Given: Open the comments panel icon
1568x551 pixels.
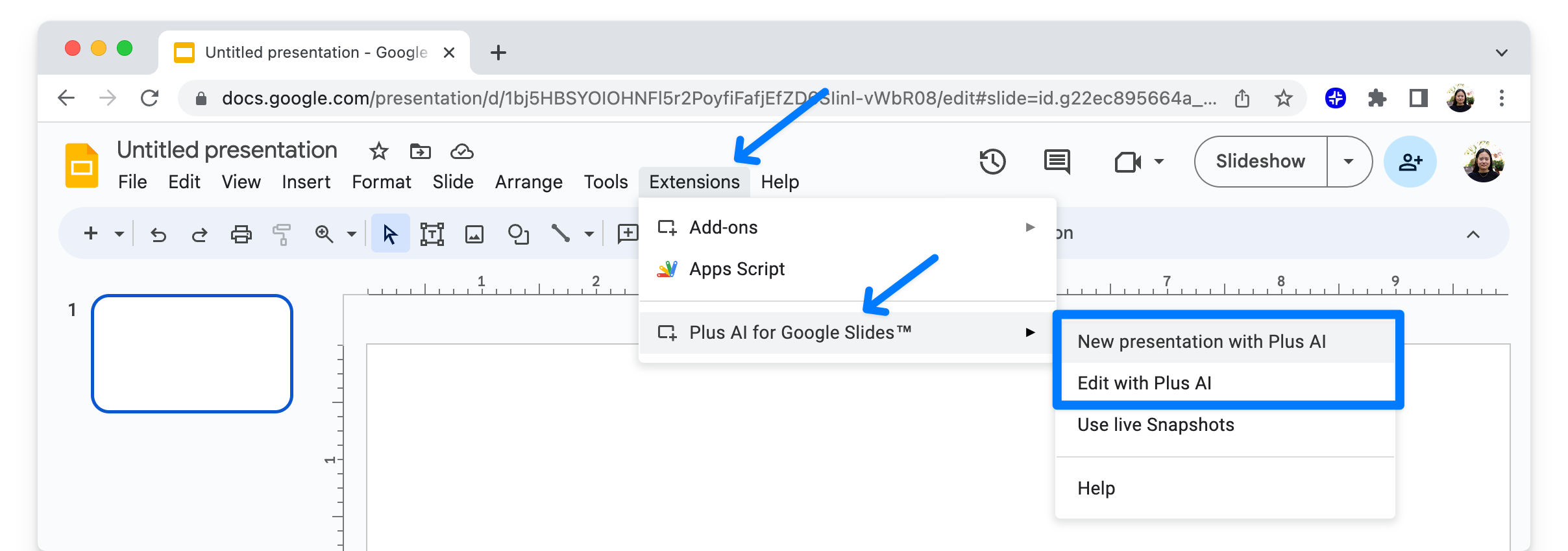Looking at the screenshot, I should (x=1057, y=162).
